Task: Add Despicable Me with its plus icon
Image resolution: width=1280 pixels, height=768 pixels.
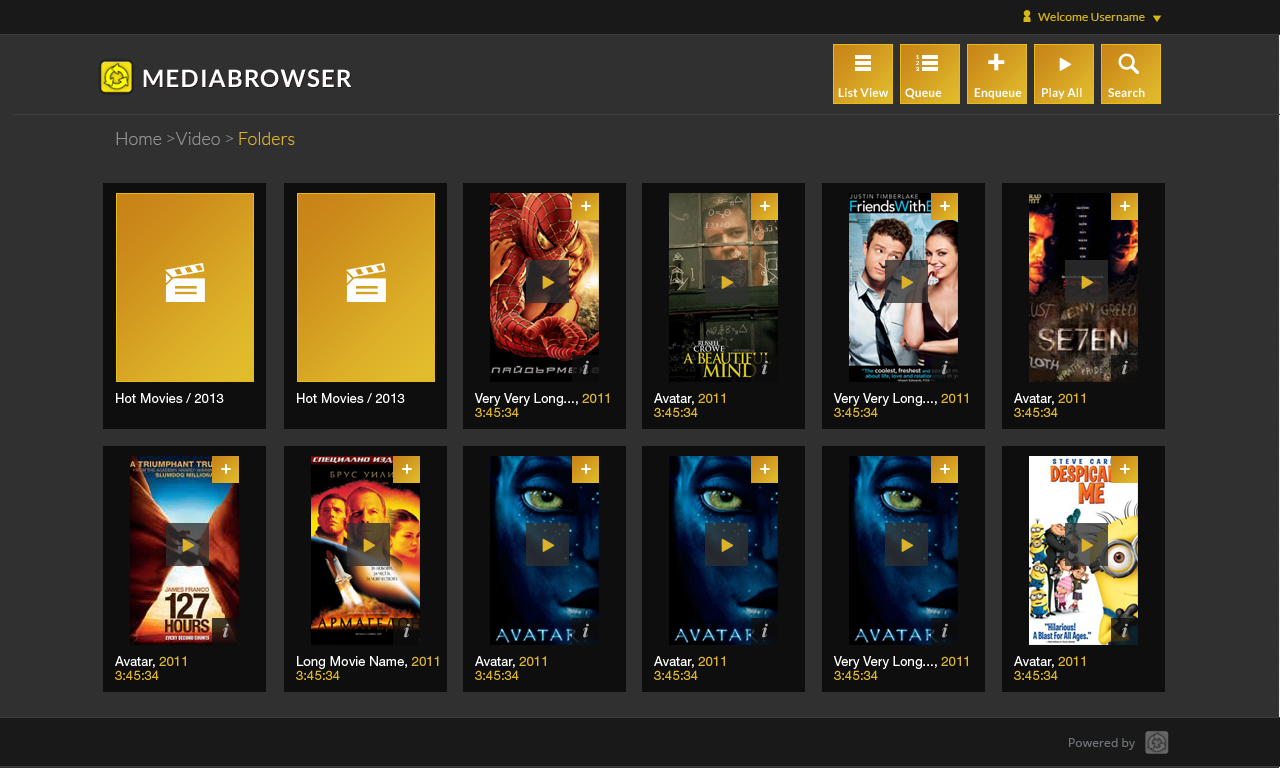Action: tap(1124, 470)
